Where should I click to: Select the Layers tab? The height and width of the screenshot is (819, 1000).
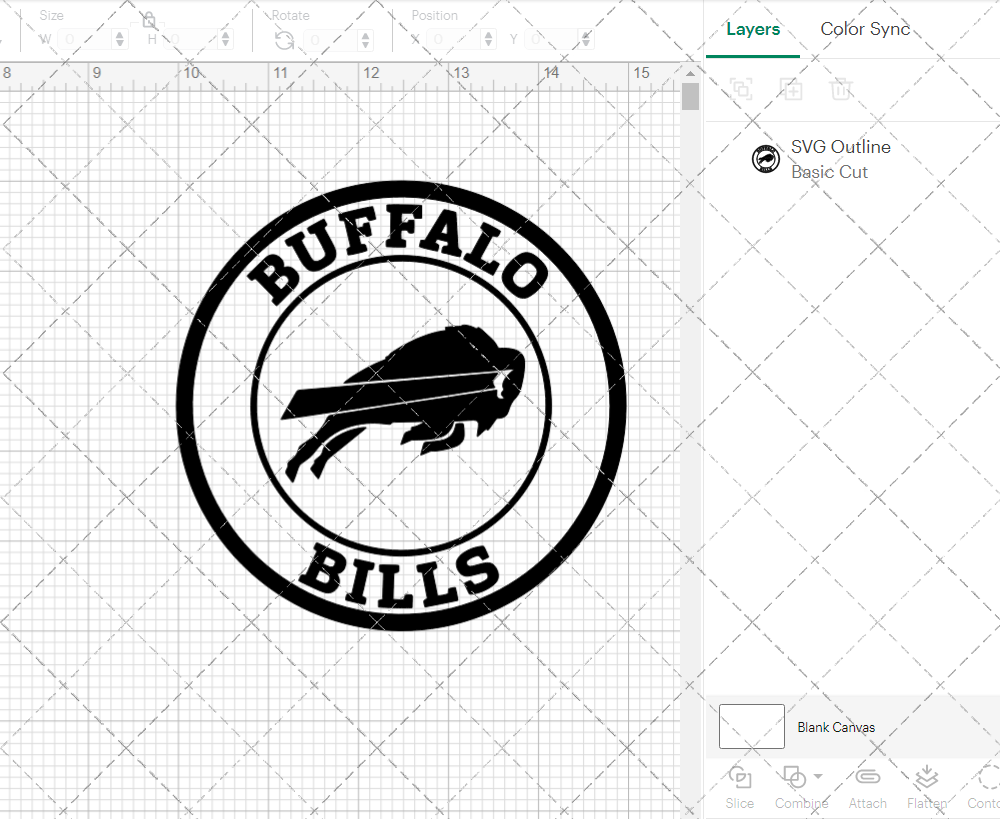[x=753, y=29]
